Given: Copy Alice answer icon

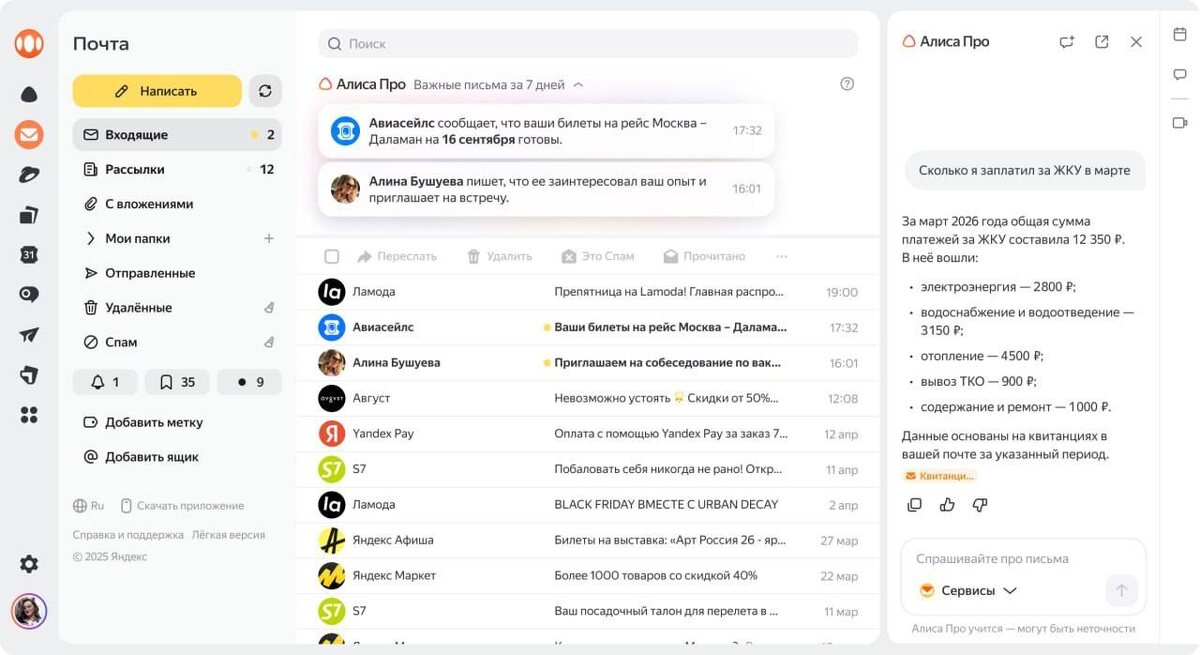Looking at the screenshot, I should pos(914,505).
